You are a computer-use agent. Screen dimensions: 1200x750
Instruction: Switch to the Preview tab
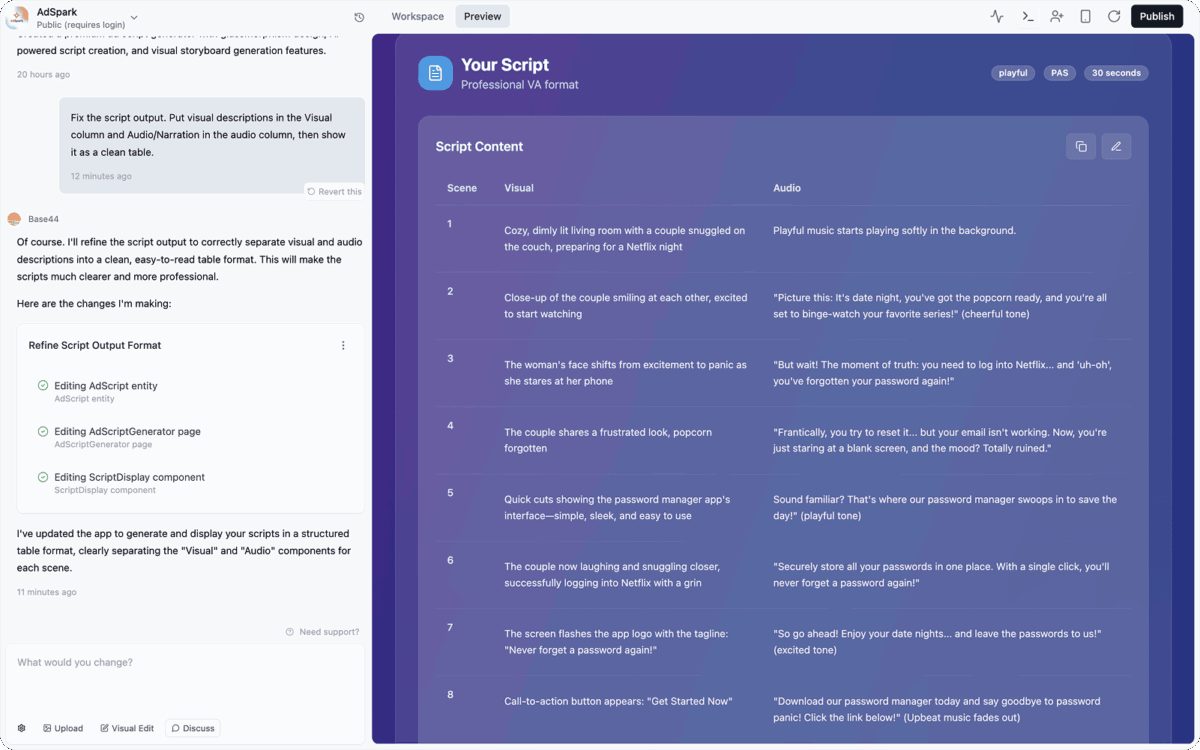point(482,16)
